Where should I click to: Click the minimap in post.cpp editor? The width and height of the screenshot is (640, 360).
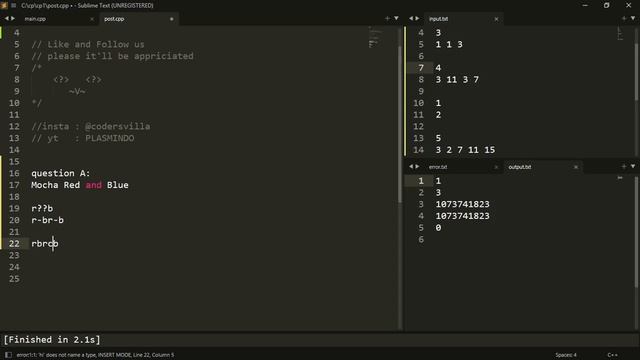point(376,37)
